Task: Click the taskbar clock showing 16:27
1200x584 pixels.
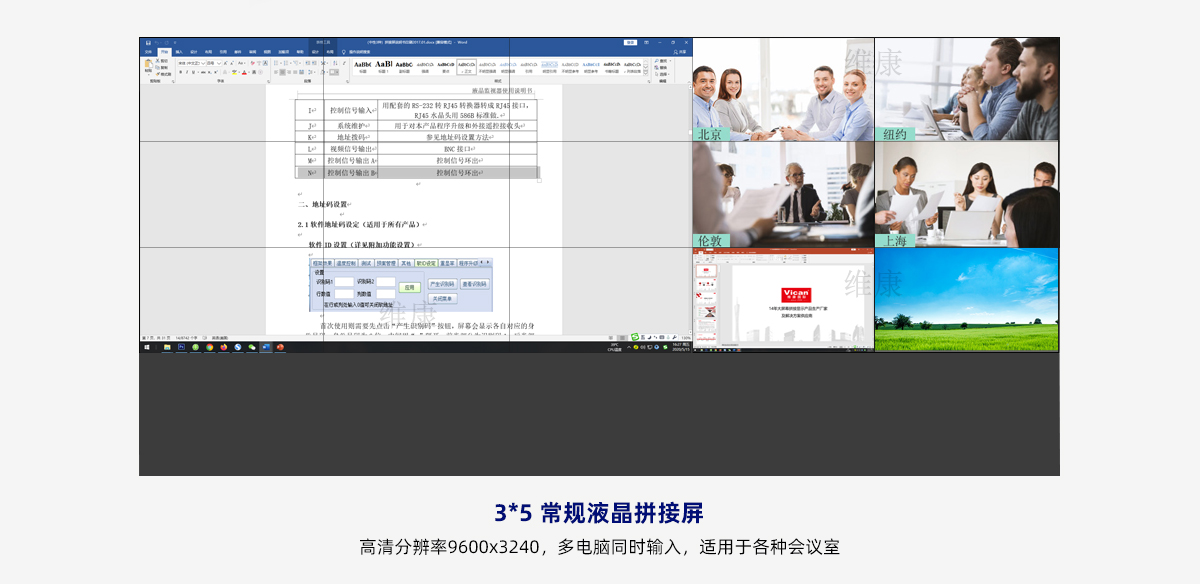Action: (x=681, y=347)
